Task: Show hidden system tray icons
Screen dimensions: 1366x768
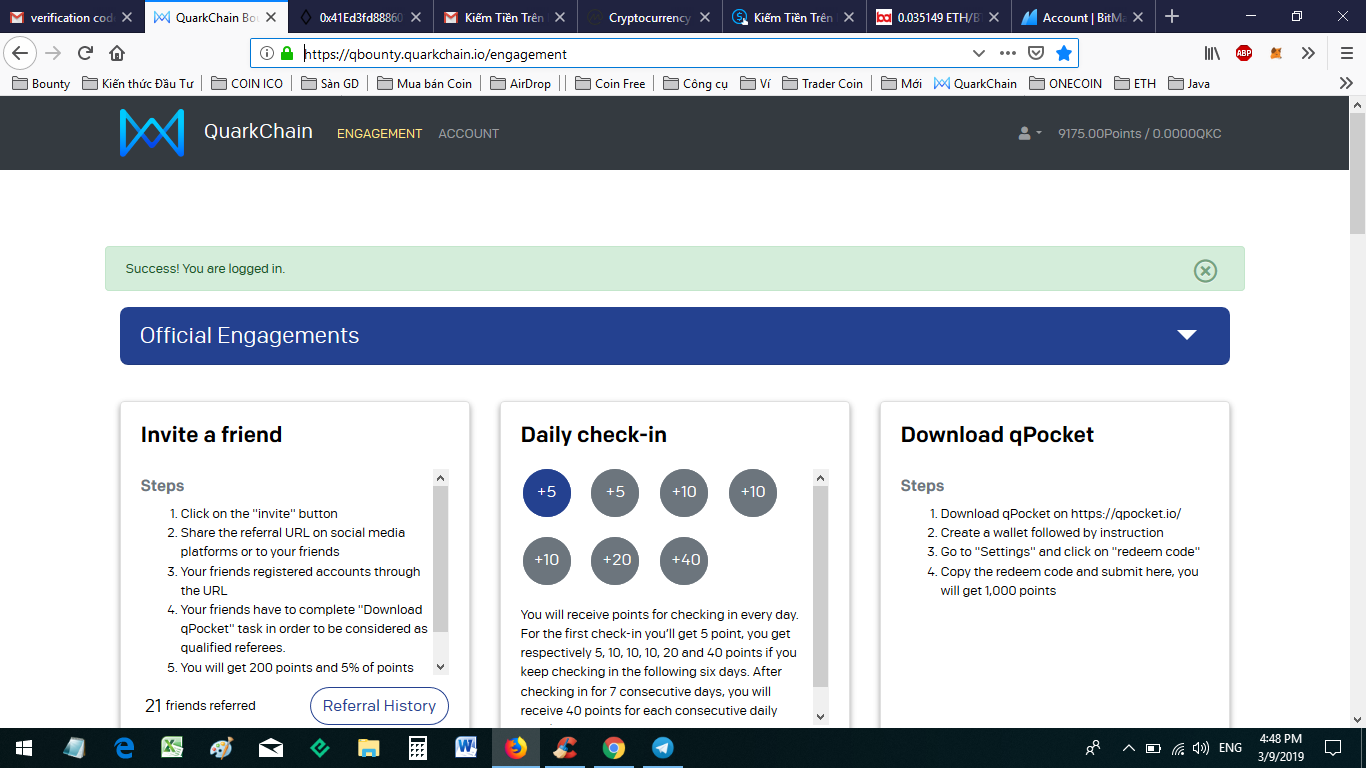Action: pos(1129,748)
